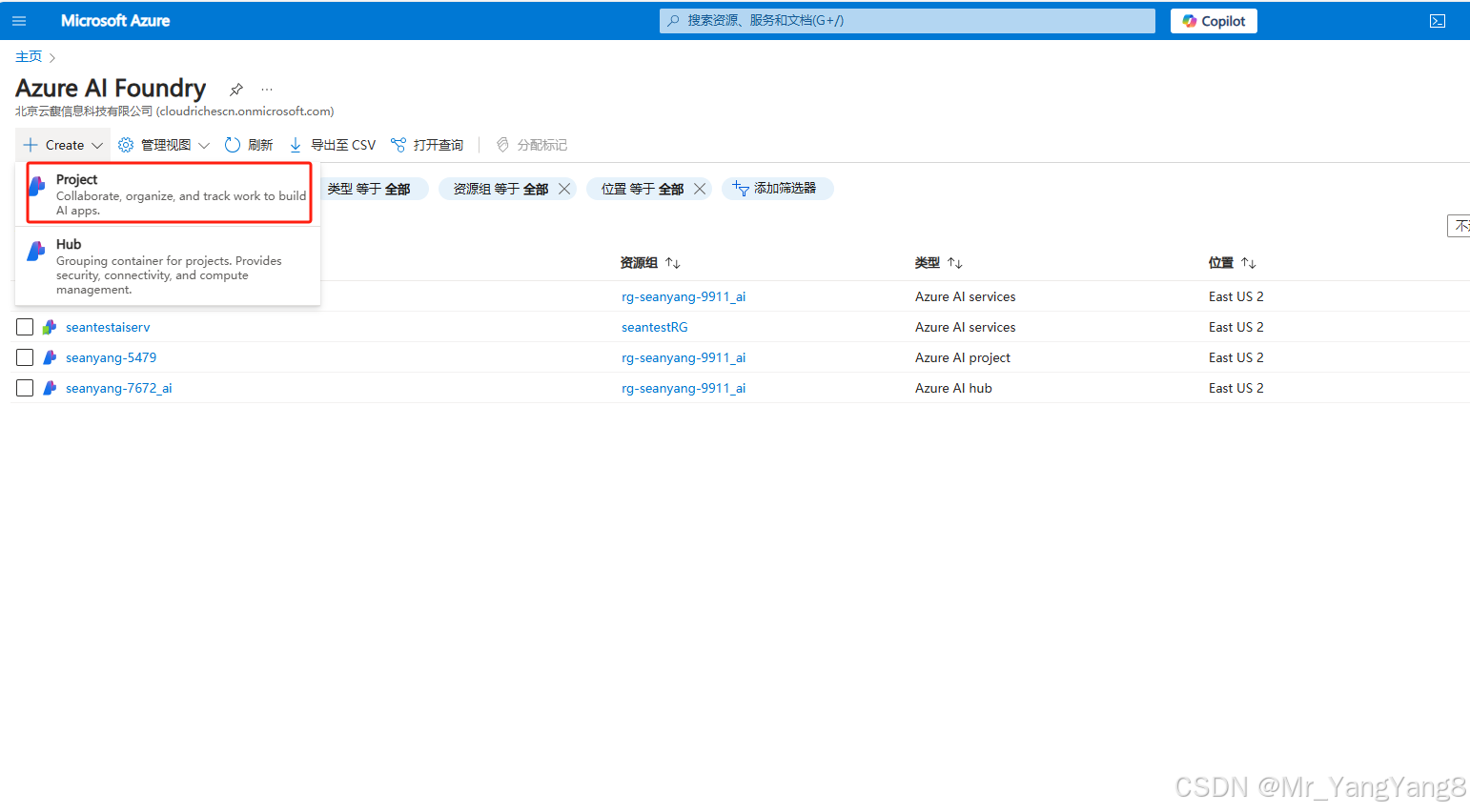Open the seanyang-5479 project

(111, 357)
